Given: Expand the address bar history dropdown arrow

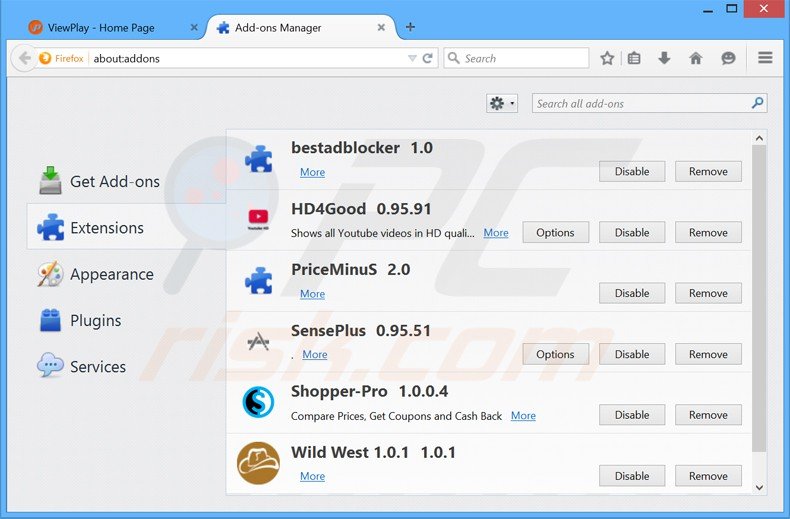Looking at the screenshot, I should [412, 58].
